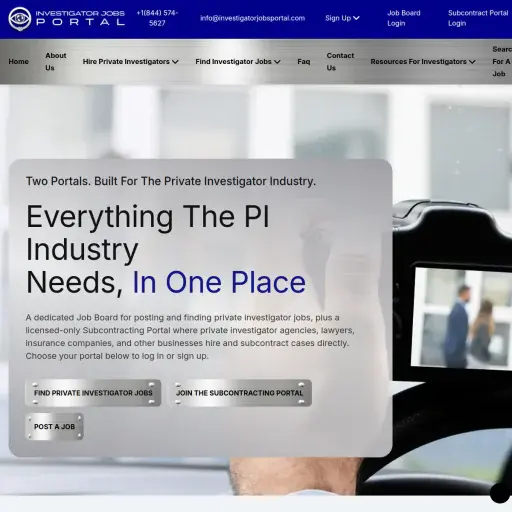Click Join The Subcontracting Portal button
This screenshot has height=512, width=512.
tap(239, 393)
